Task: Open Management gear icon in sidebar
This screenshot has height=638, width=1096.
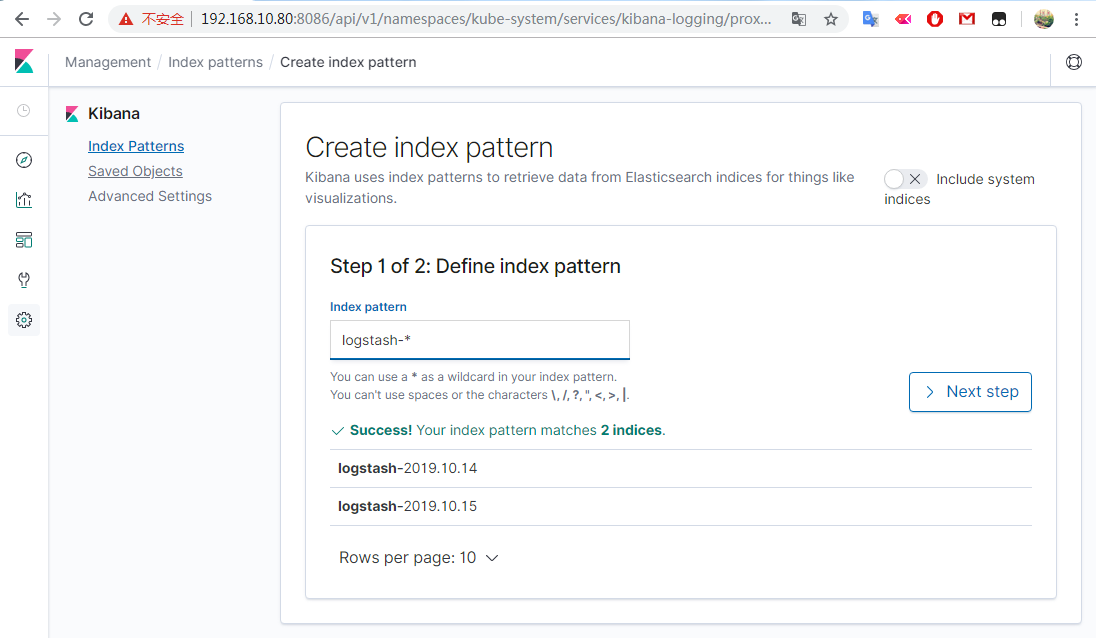Action: click(x=24, y=320)
